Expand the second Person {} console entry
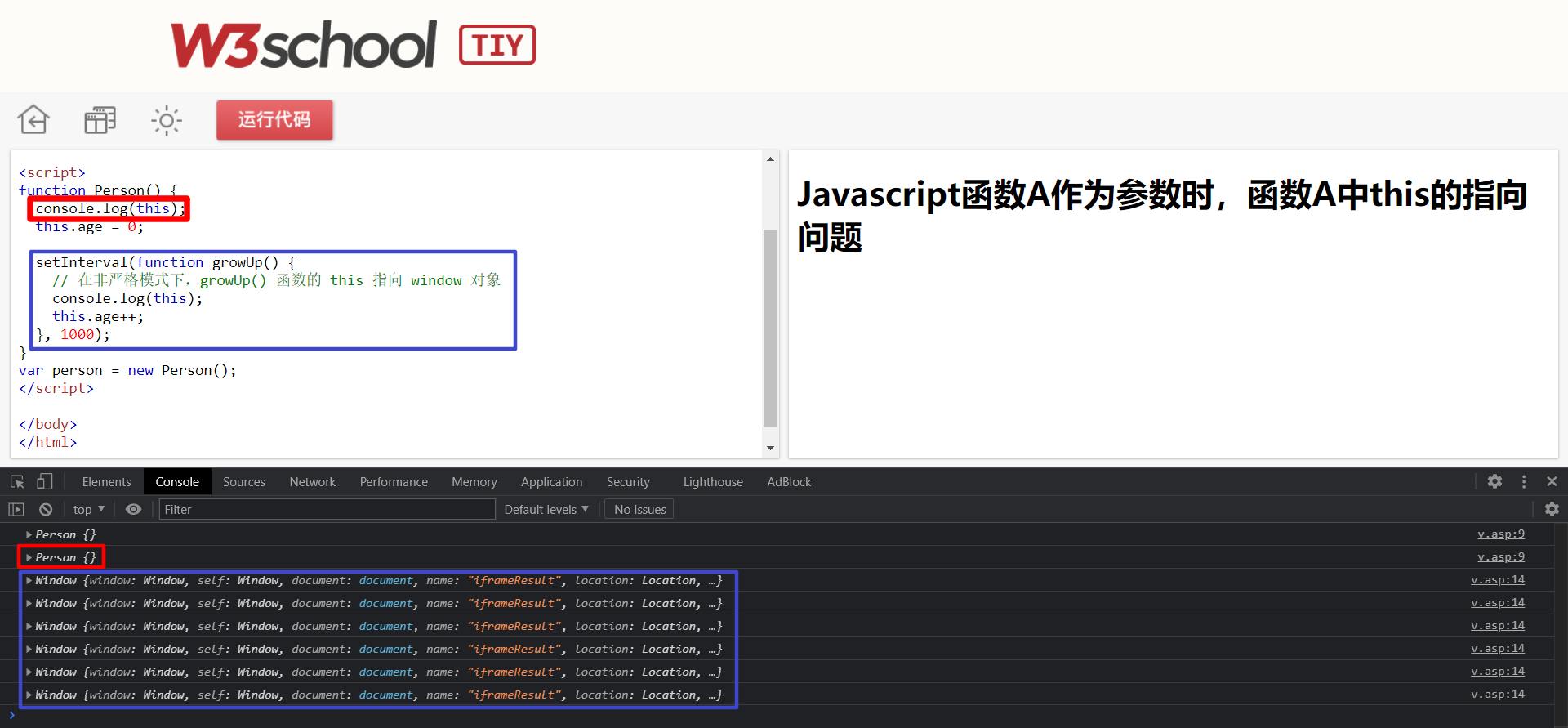1568x728 pixels. pyautogui.click(x=29, y=557)
